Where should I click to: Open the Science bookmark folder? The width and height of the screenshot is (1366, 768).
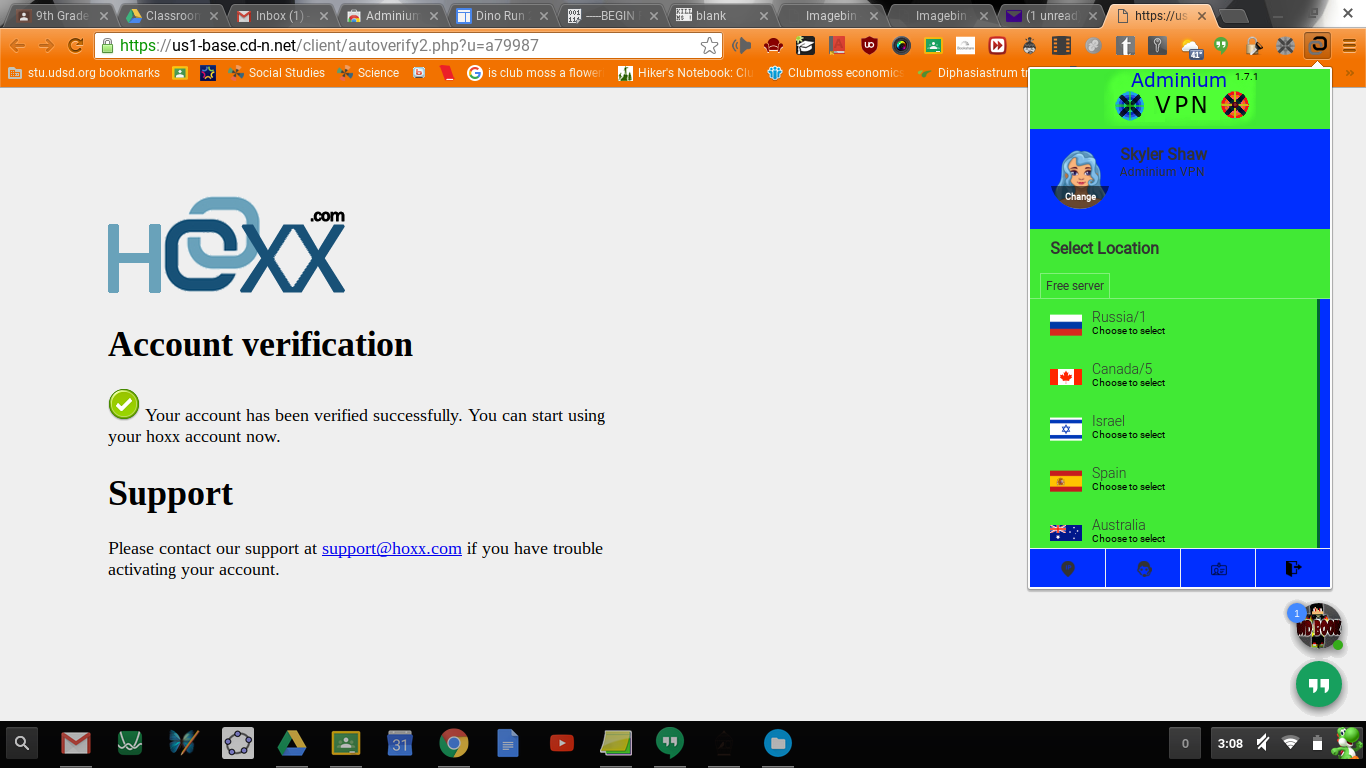pos(368,73)
